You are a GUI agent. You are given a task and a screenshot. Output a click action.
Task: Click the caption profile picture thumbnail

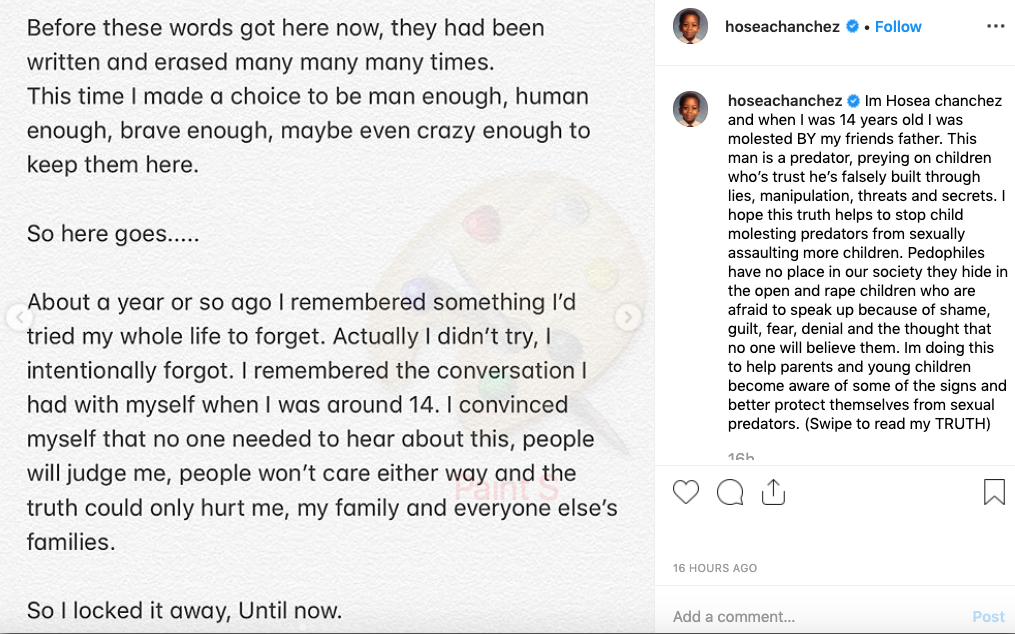690,109
